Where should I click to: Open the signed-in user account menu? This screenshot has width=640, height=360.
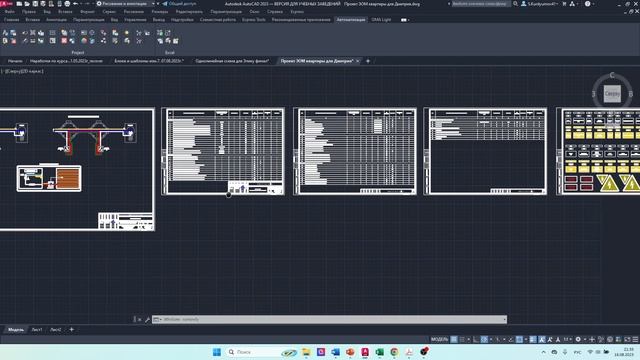click(540, 4)
